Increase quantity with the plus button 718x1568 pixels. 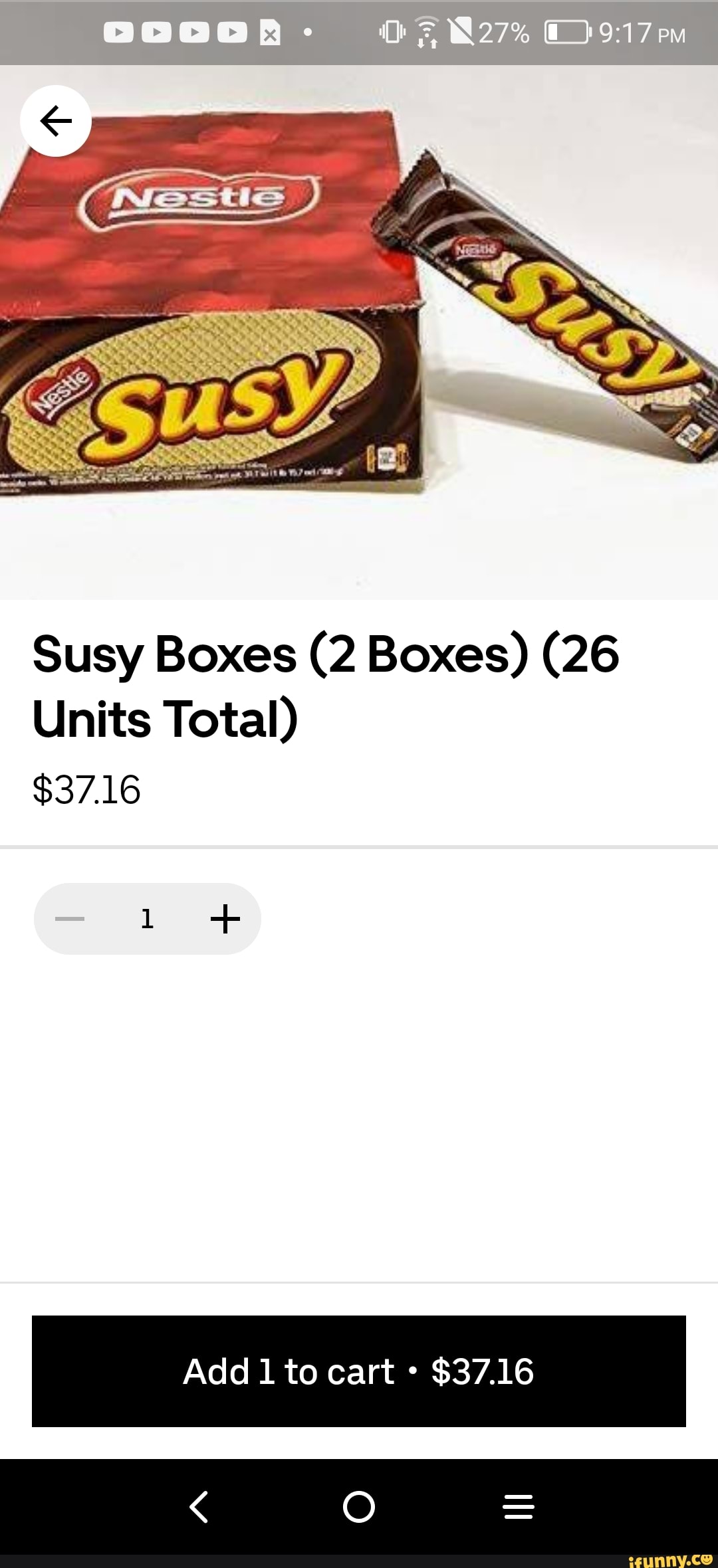pos(225,919)
